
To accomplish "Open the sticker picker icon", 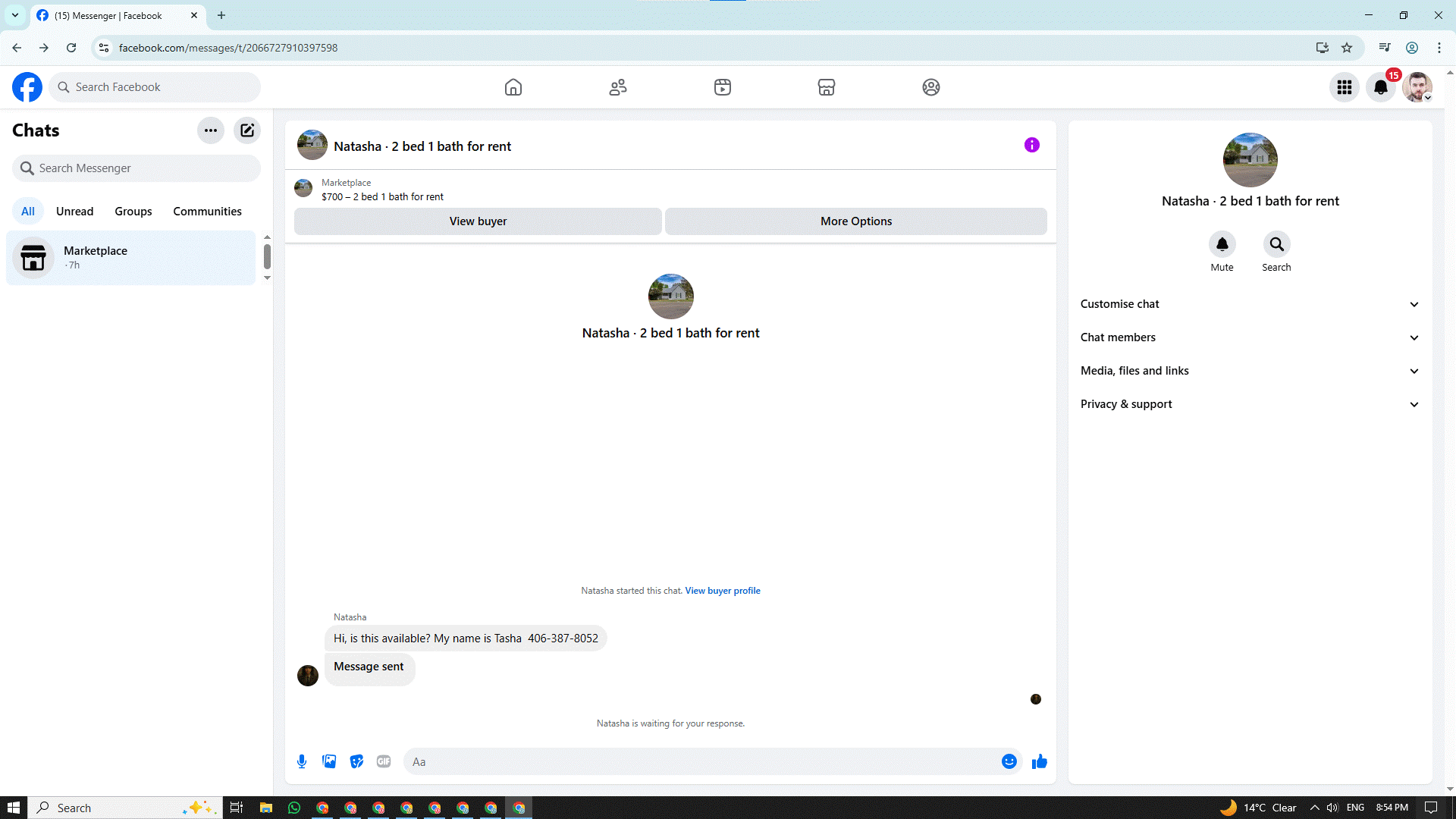I will pos(356,761).
